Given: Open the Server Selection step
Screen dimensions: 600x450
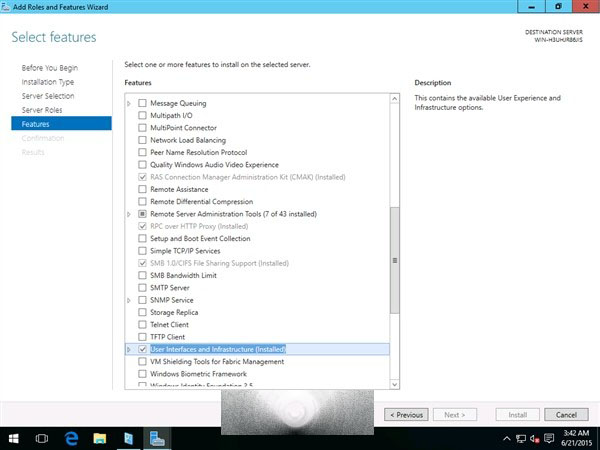Looking at the screenshot, I should pyautogui.click(x=48, y=96).
